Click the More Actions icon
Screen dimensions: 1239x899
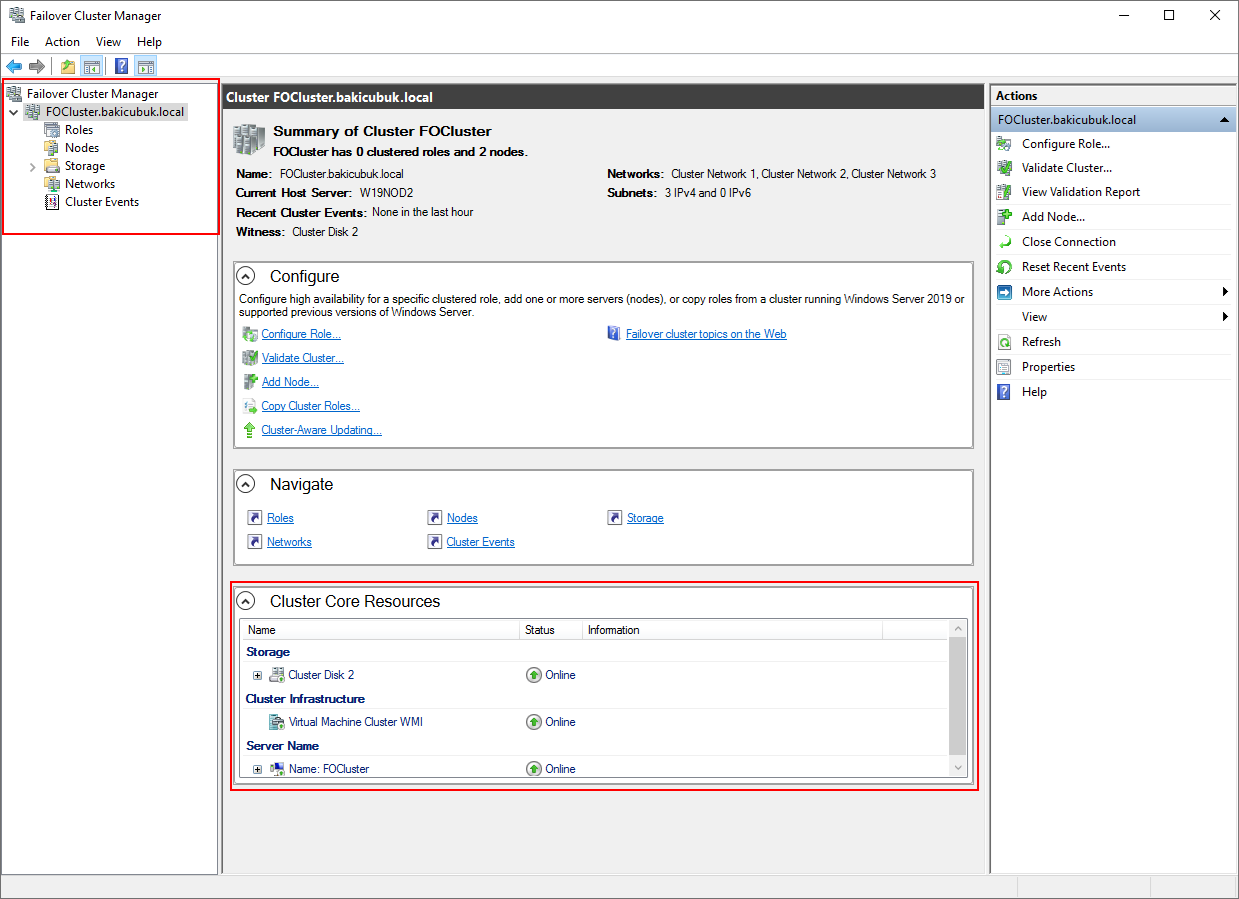pos(1004,292)
